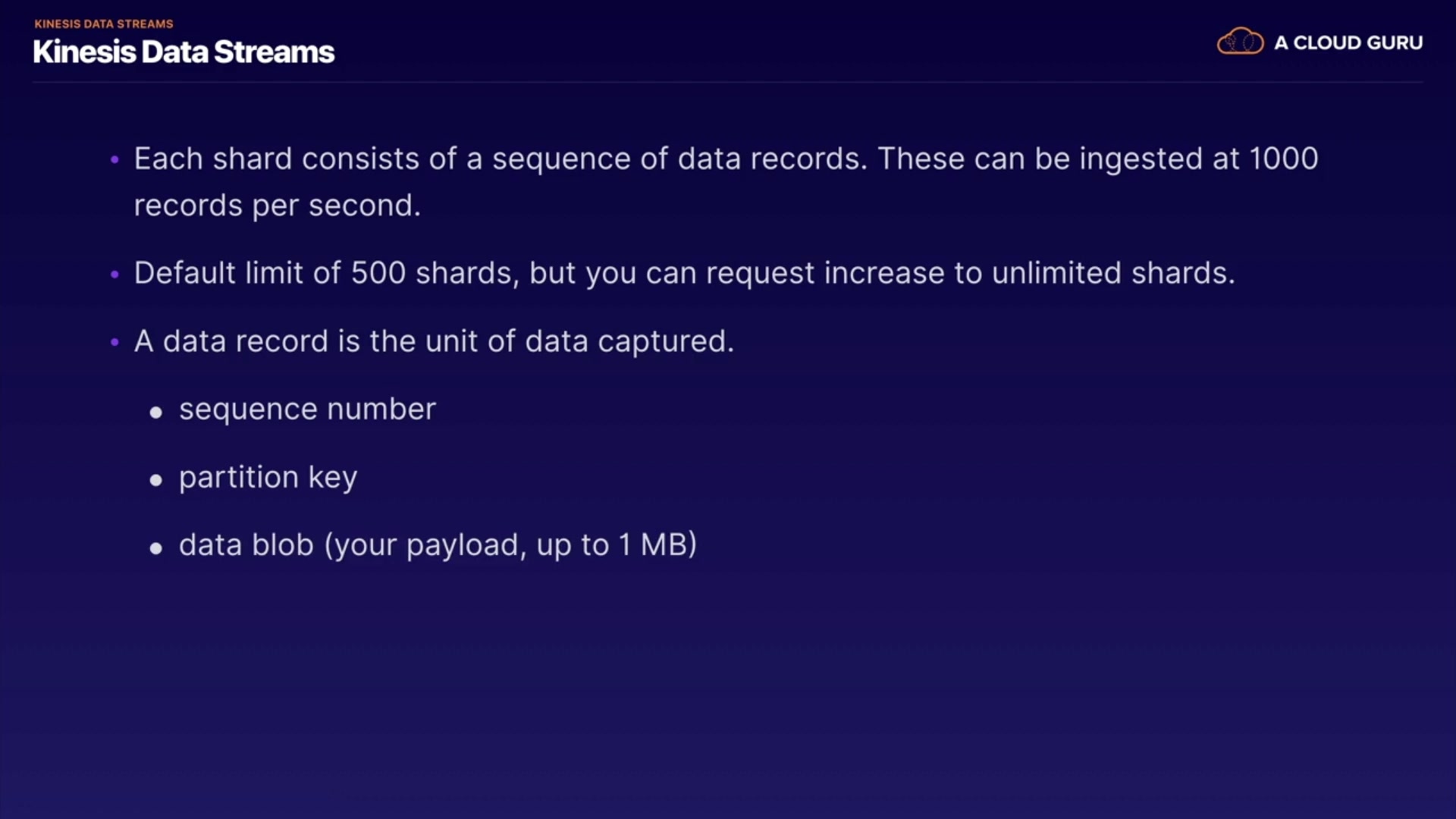Click the purple bullet before "Each shard consists"
1456x819 pixels.
point(115,160)
